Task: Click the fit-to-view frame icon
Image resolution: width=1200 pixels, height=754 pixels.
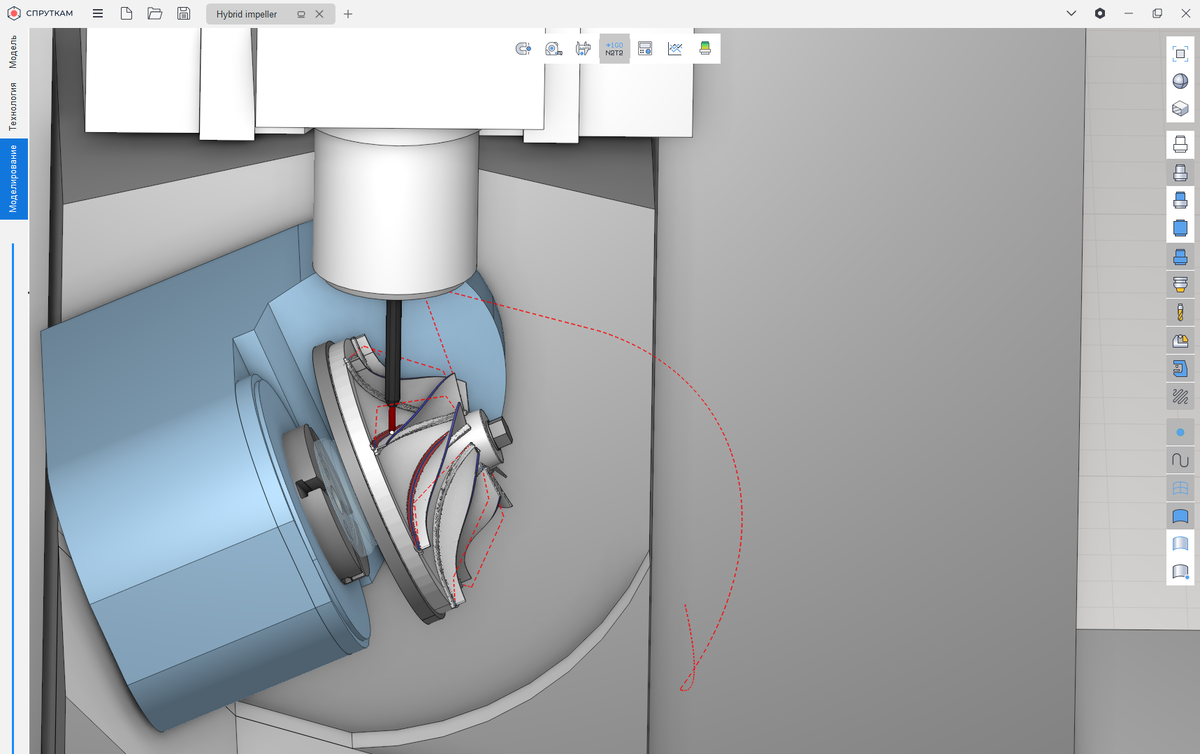Action: pyautogui.click(x=1180, y=53)
